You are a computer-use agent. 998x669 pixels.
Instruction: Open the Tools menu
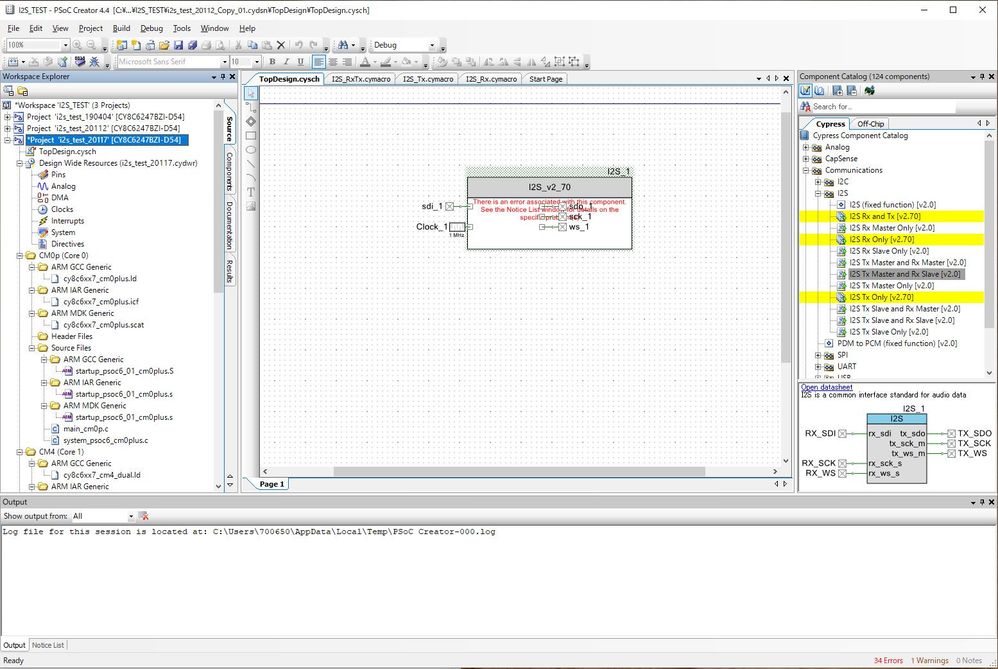tap(181, 28)
